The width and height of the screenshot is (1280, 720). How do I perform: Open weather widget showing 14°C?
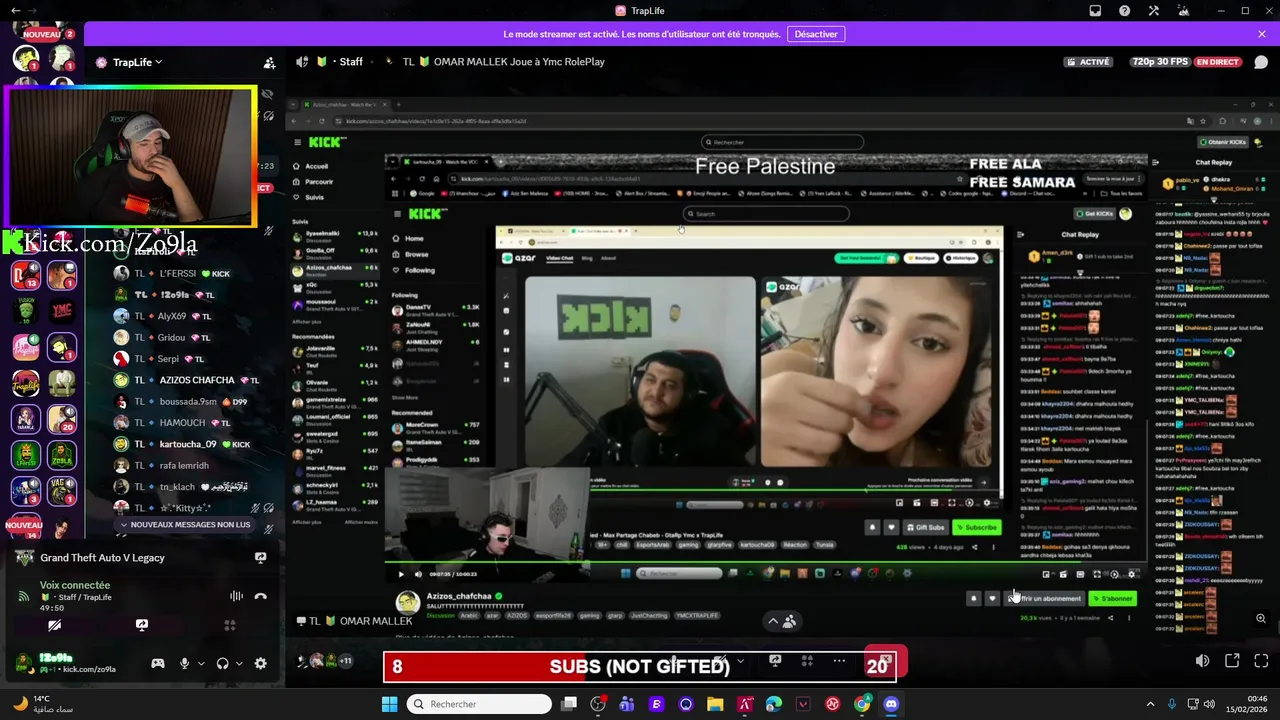click(42, 704)
